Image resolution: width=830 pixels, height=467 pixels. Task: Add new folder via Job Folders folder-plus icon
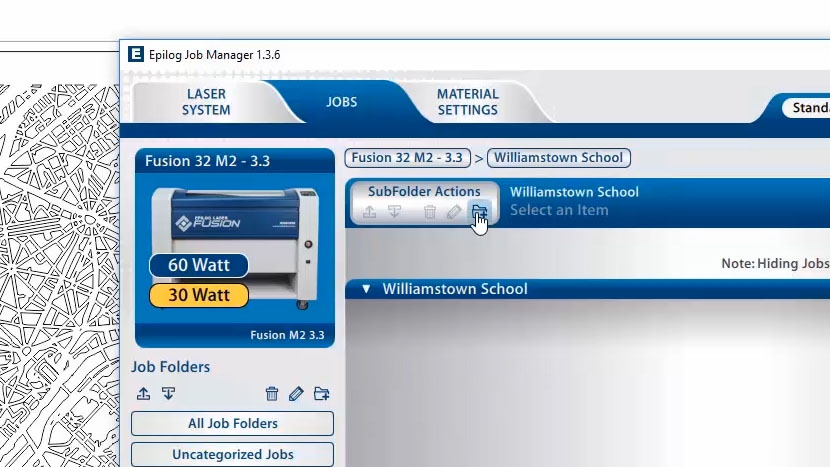pos(321,394)
